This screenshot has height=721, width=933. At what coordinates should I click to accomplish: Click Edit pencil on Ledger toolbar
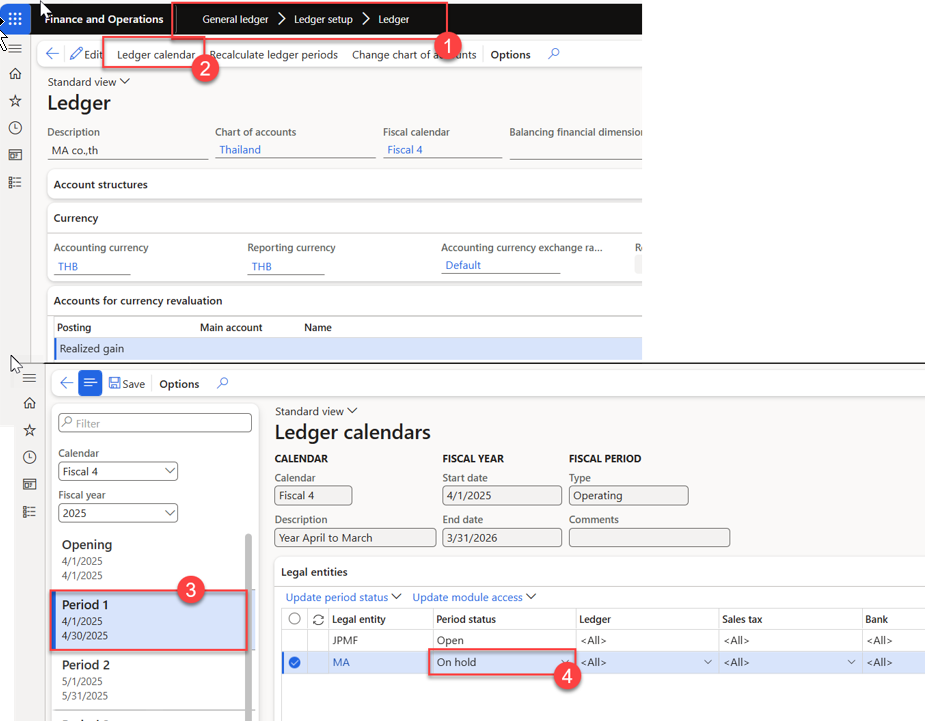click(x=86, y=54)
